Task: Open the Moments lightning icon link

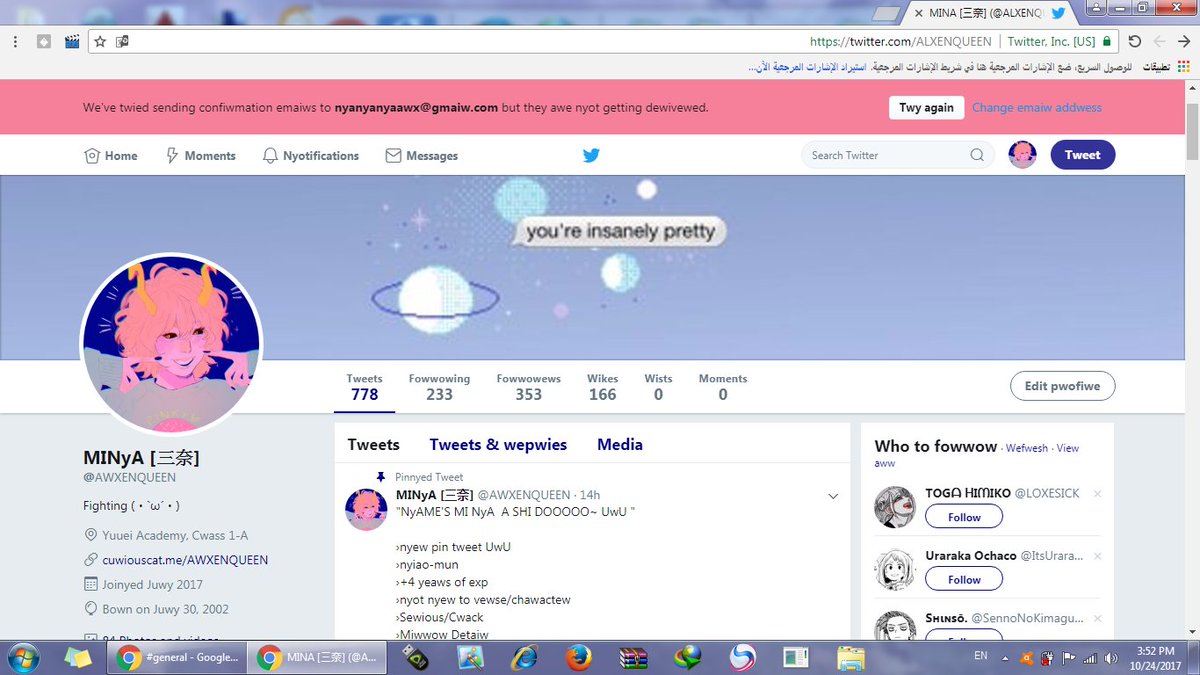Action: [x=200, y=156]
